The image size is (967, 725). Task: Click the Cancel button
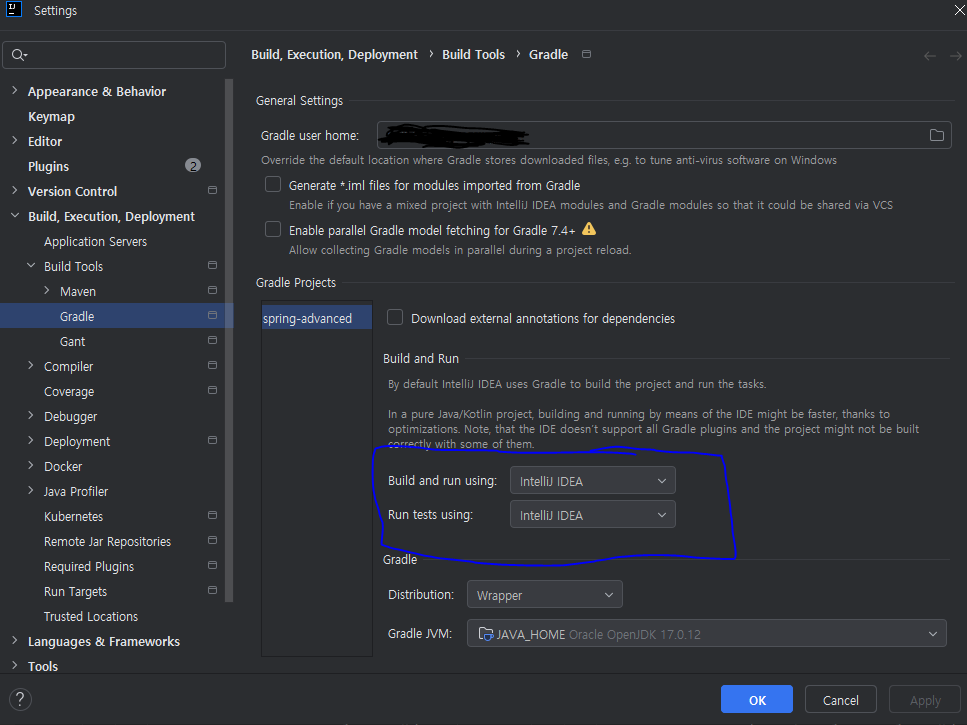click(841, 700)
